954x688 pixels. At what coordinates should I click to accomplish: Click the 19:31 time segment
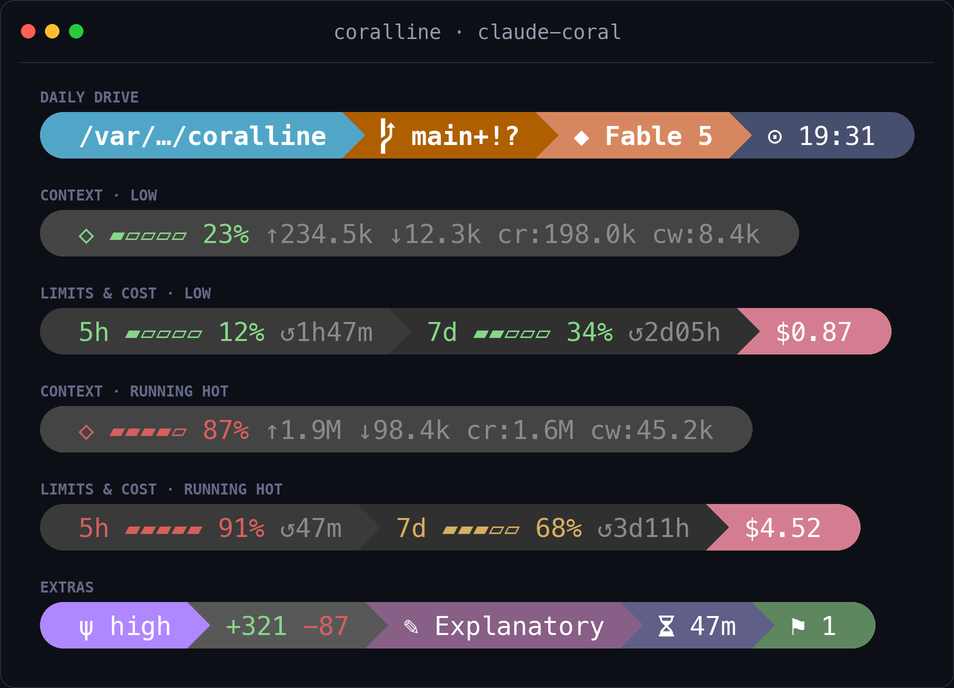pos(822,136)
